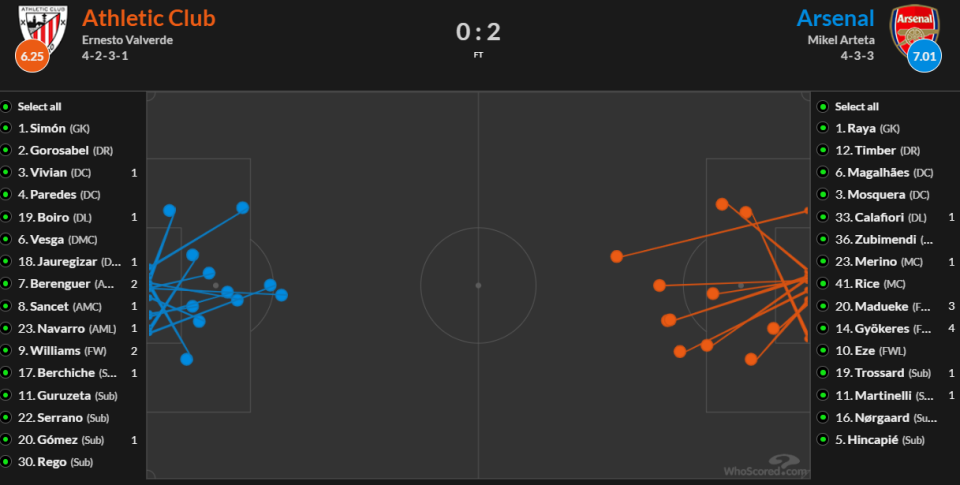
Task: Open the Arsenal team name link
Action: (835, 18)
